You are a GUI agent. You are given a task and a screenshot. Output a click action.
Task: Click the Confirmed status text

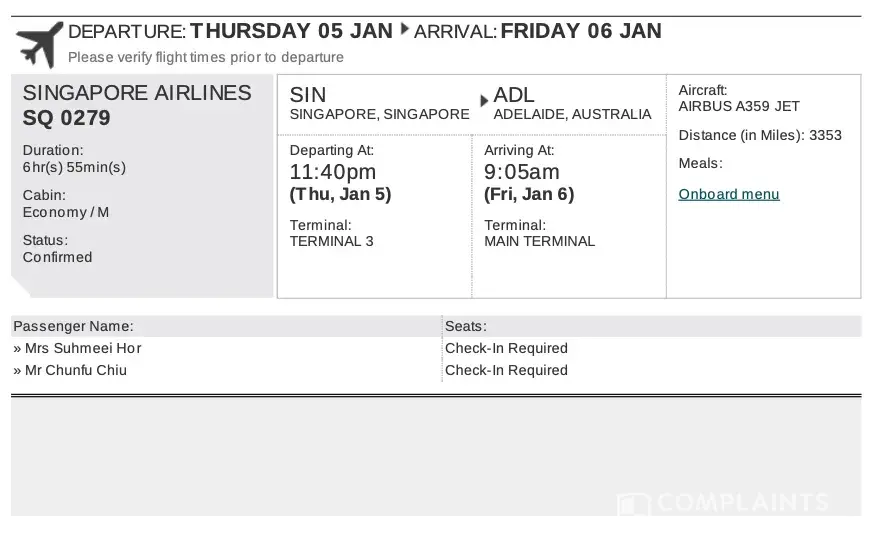click(57, 257)
